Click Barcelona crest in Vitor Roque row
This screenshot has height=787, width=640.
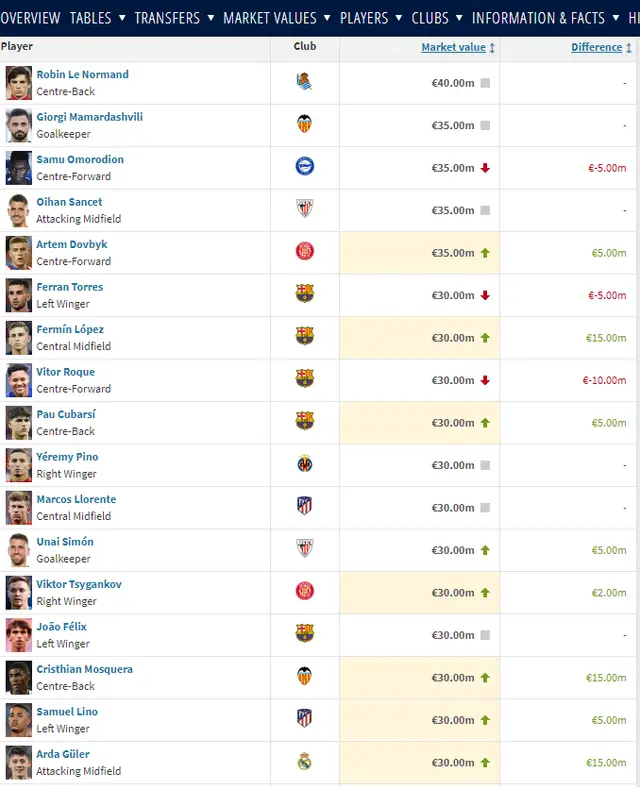pos(304,378)
